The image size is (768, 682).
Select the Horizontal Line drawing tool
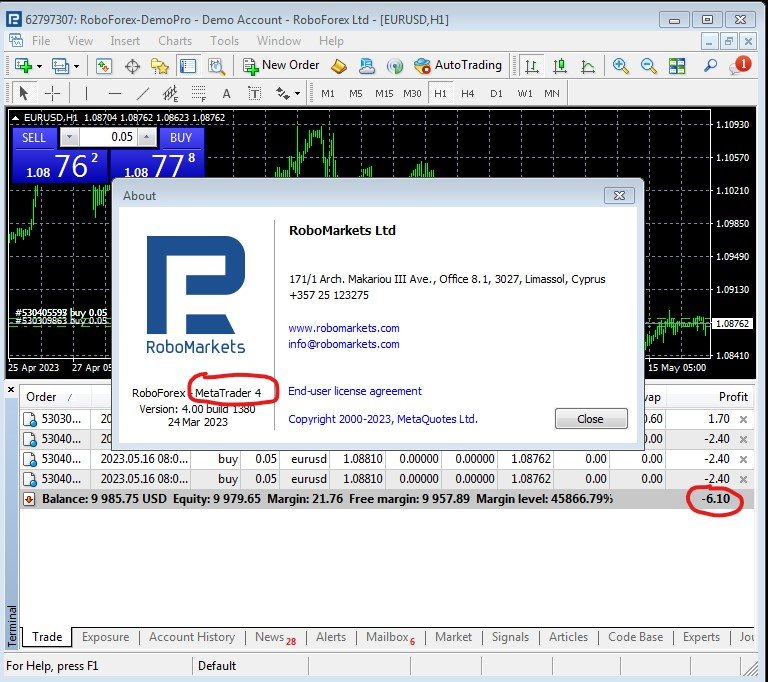[x=115, y=93]
